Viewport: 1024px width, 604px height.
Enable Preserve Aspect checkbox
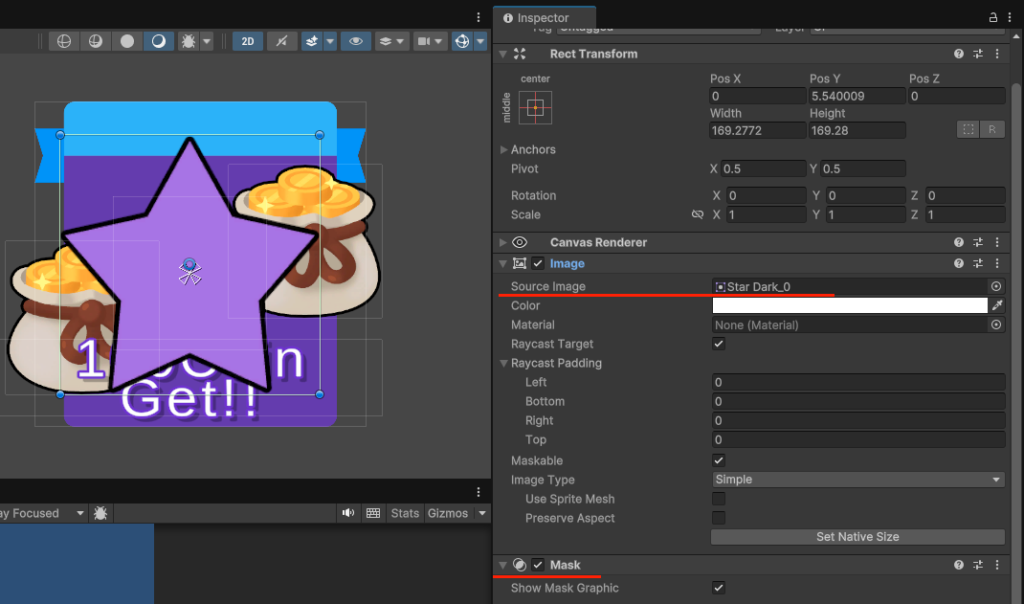pos(718,518)
